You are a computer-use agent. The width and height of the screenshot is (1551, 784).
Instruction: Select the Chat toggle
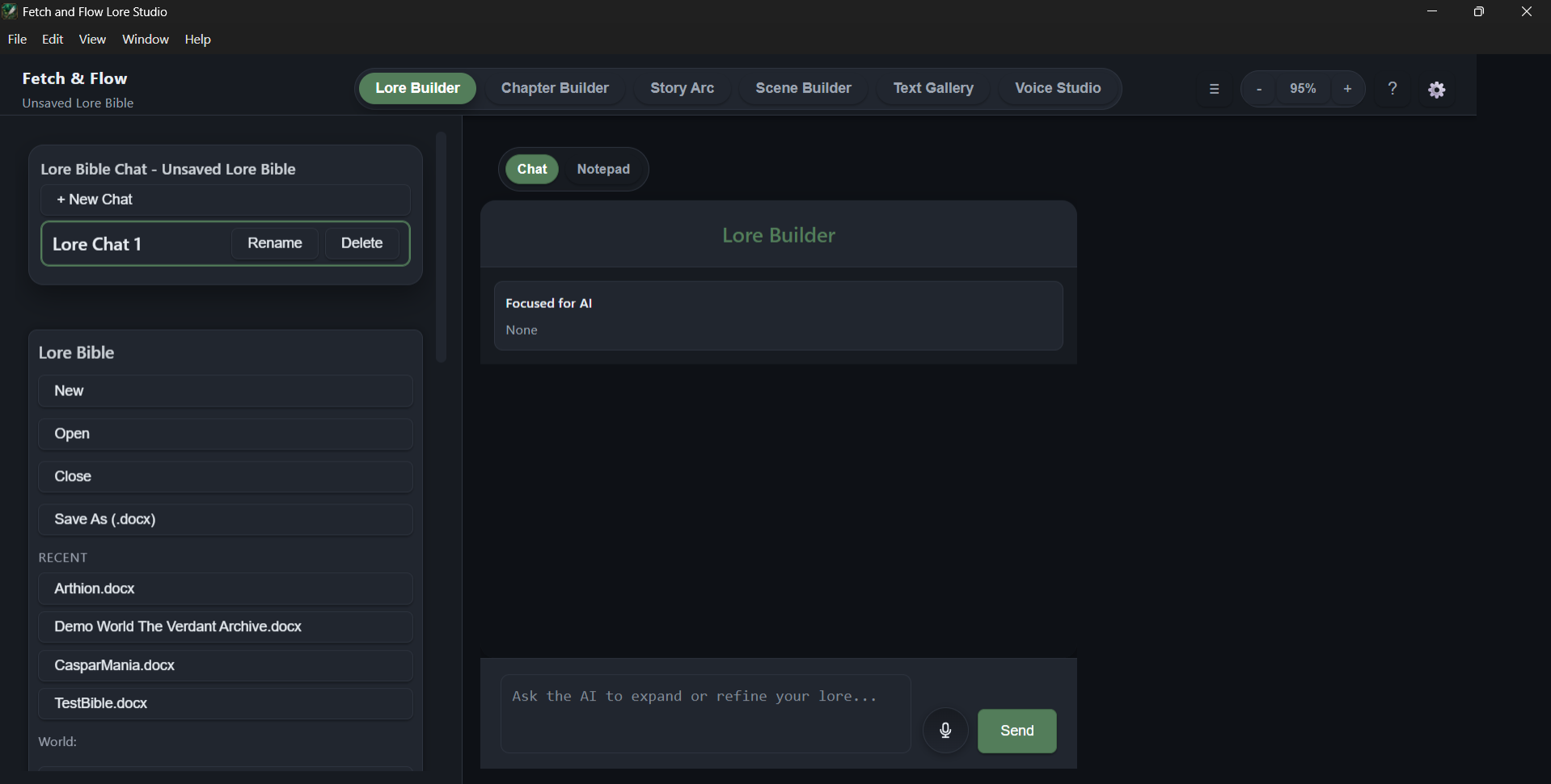click(532, 169)
